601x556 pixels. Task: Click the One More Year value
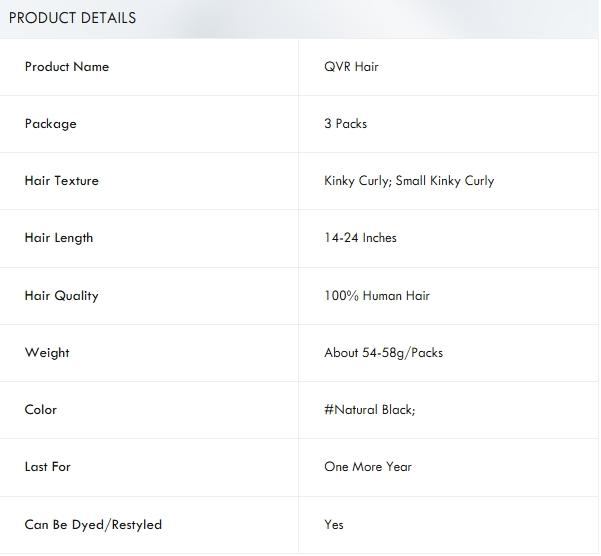coord(368,467)
